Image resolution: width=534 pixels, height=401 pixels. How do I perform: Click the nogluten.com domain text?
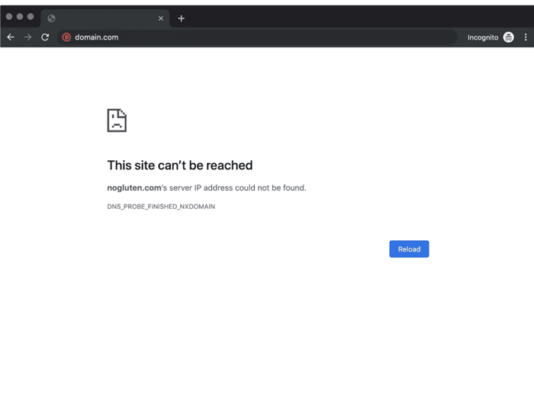tap(134, 188)
